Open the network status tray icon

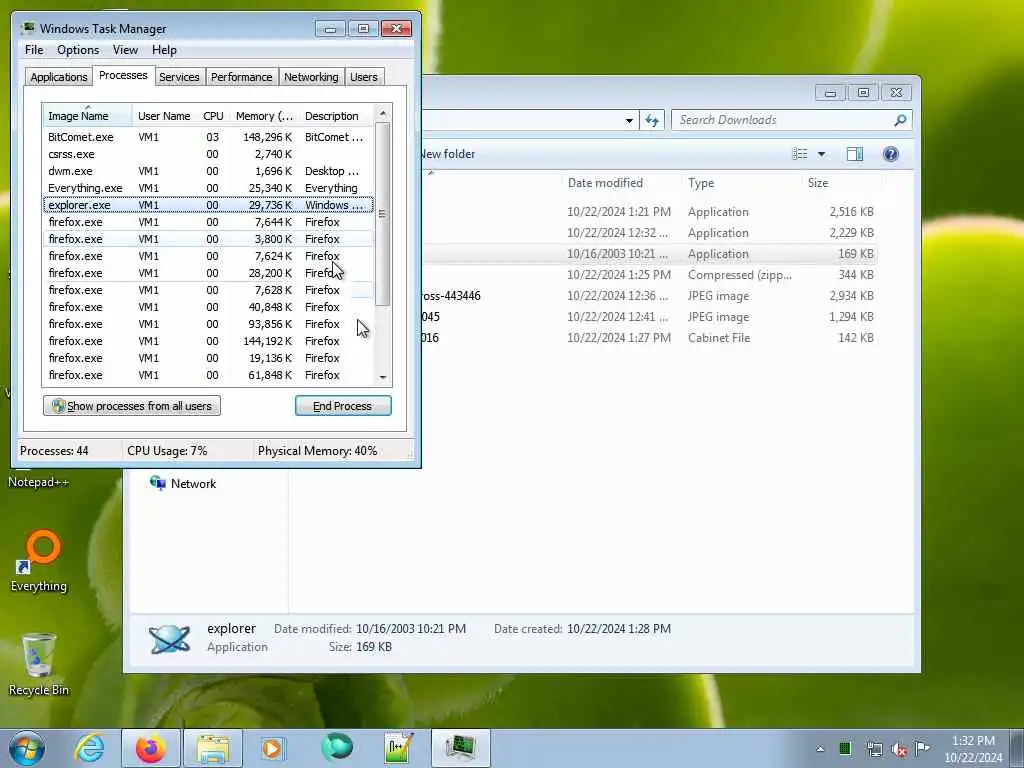(x=874, y=749)
